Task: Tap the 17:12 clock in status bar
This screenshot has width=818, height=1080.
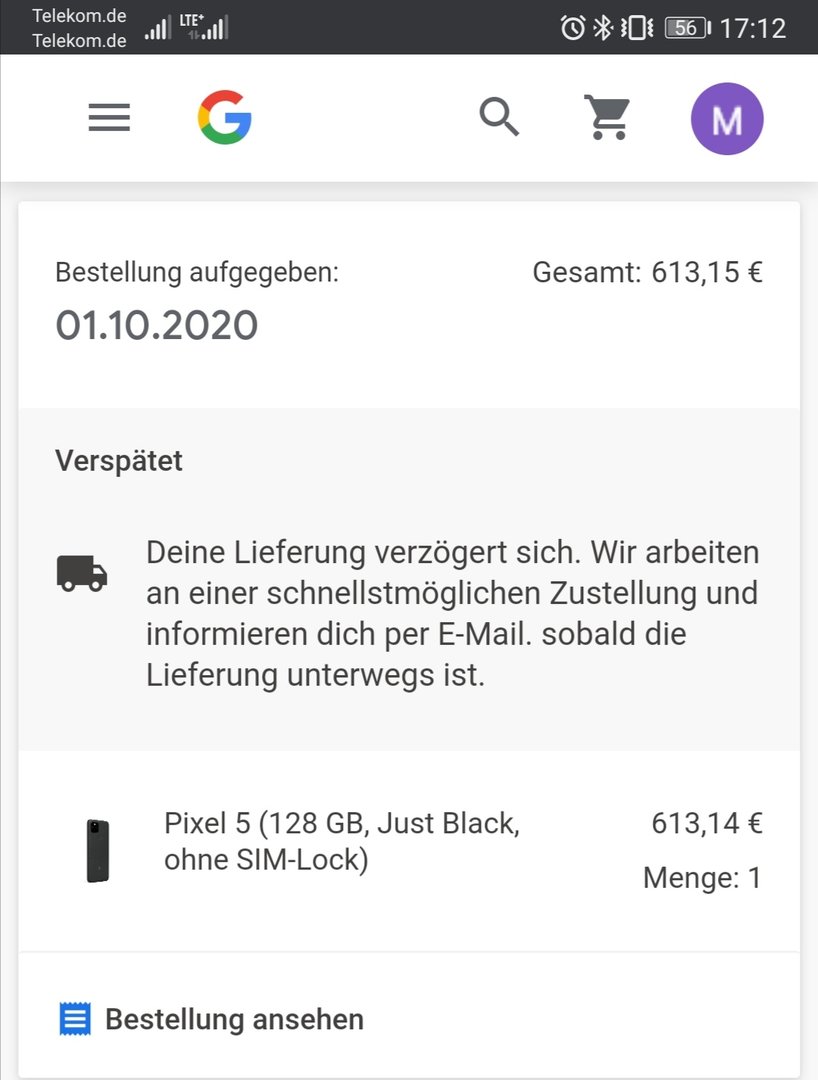Action: coord(753,29)
